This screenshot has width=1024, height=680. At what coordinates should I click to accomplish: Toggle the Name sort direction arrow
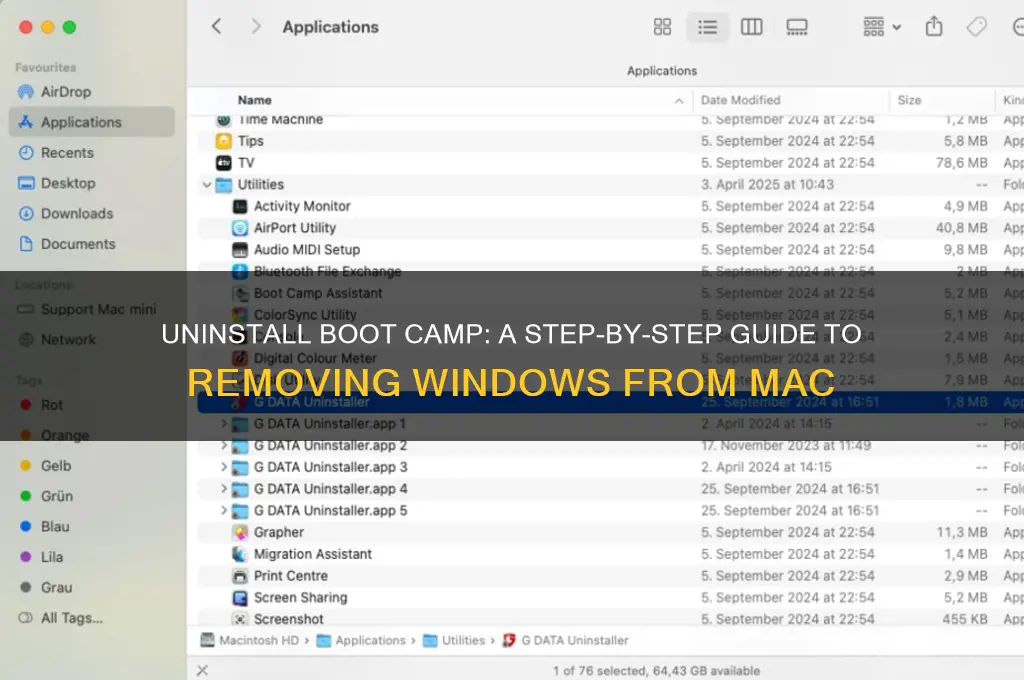pyautogui.click(x=679, y=101)
